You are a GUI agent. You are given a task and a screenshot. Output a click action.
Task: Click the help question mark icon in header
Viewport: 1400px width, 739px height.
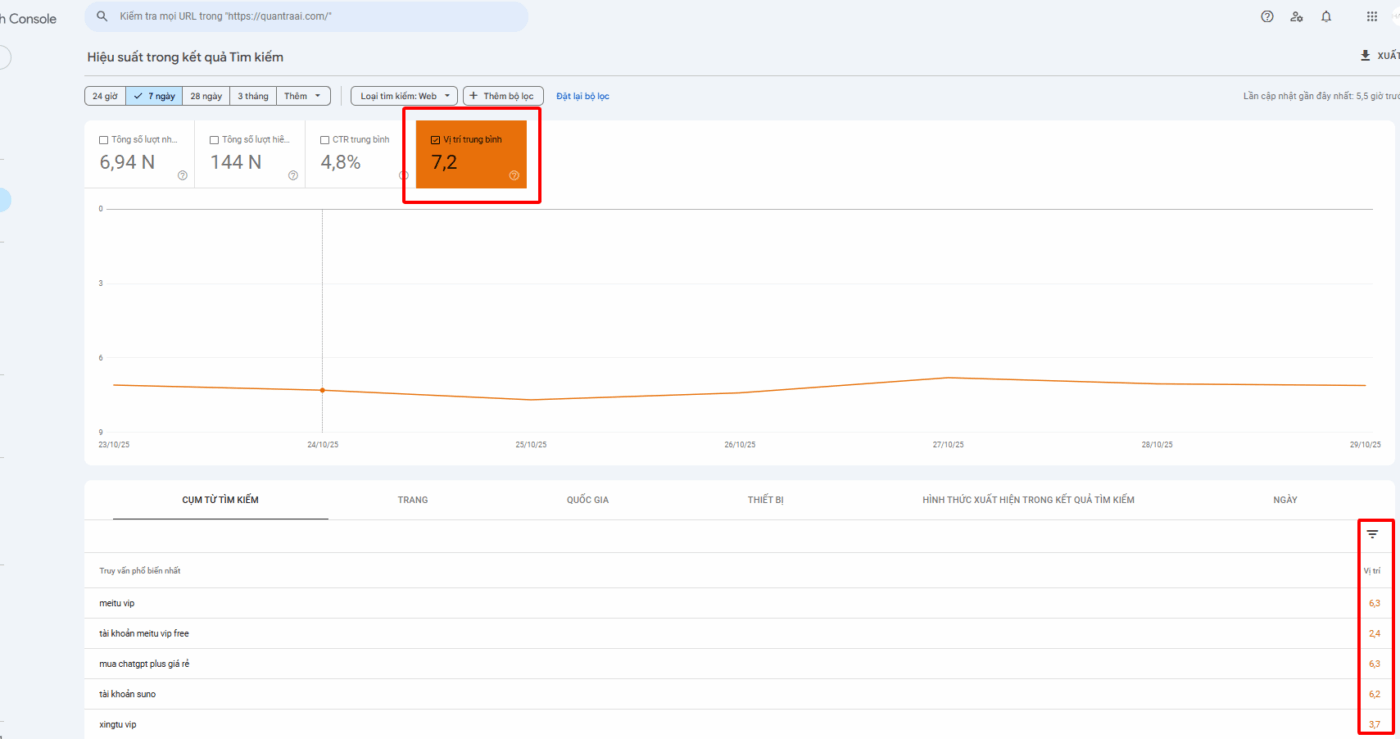click(x=1267, y=17)
